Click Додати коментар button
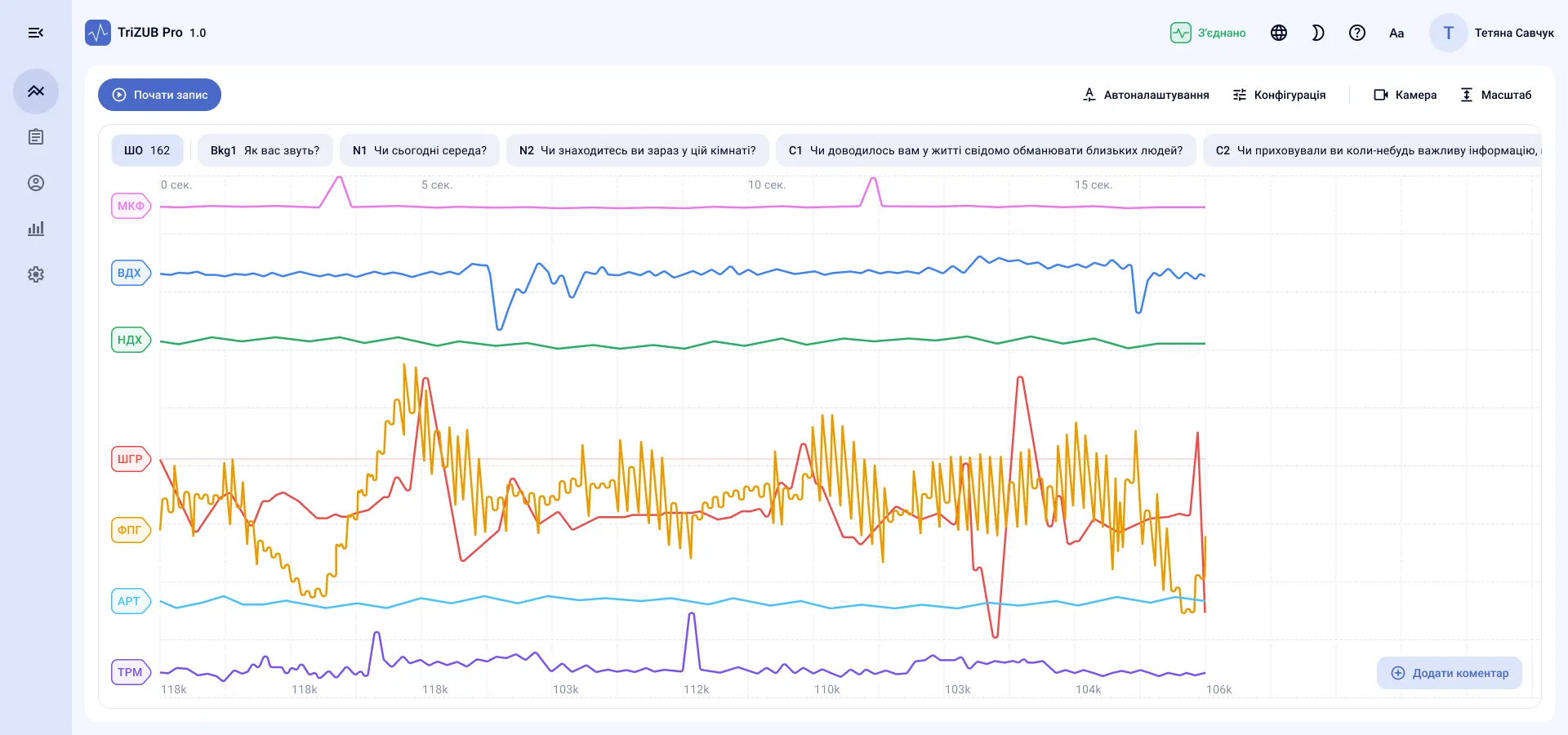This screenshot has height=735, width=1568. coord(1450,673)
